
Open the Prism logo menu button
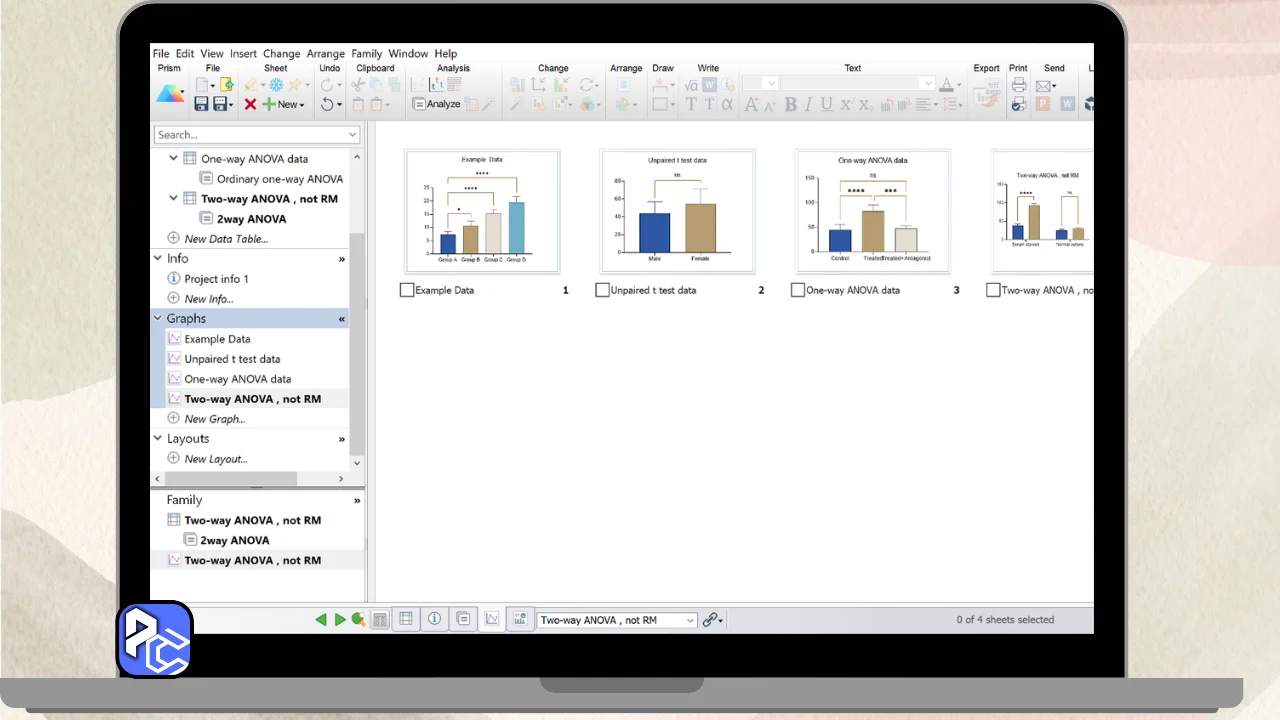[170, 94]
